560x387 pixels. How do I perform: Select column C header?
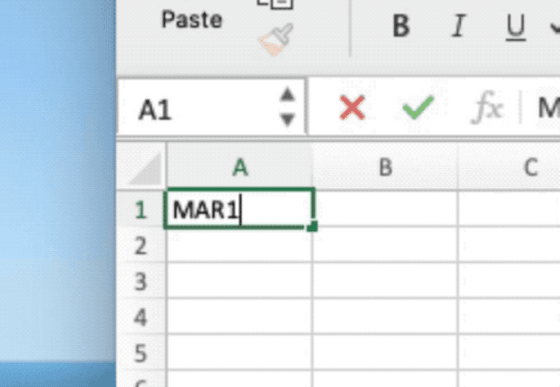coord(509,167)
